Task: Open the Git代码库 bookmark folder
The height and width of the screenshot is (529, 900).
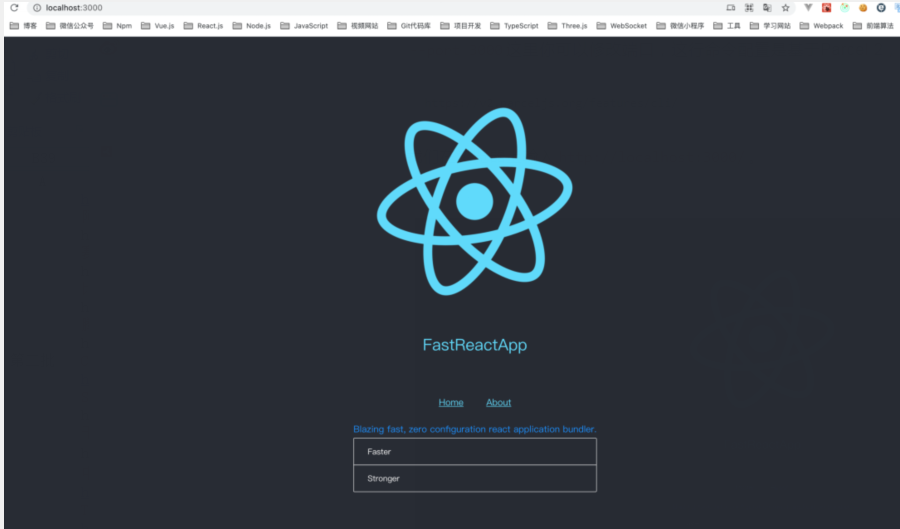Action: pos(409,26)
